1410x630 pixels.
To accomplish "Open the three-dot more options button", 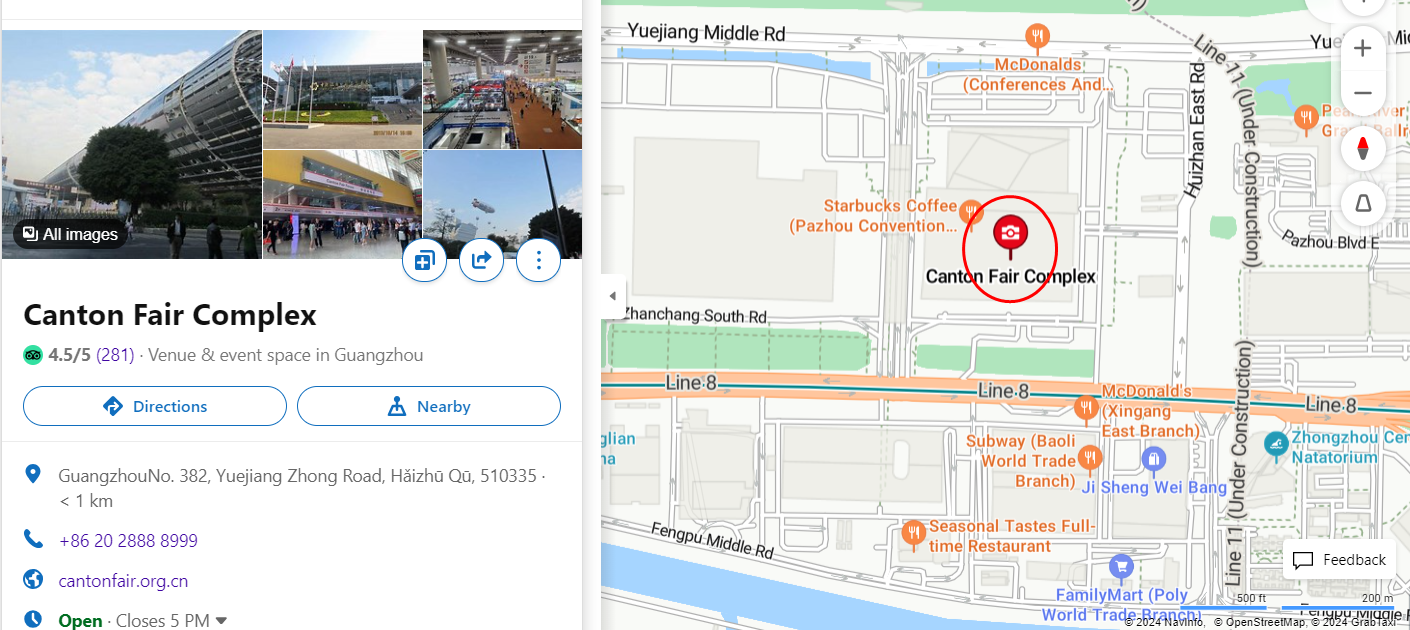I will [x=539, y=261].
